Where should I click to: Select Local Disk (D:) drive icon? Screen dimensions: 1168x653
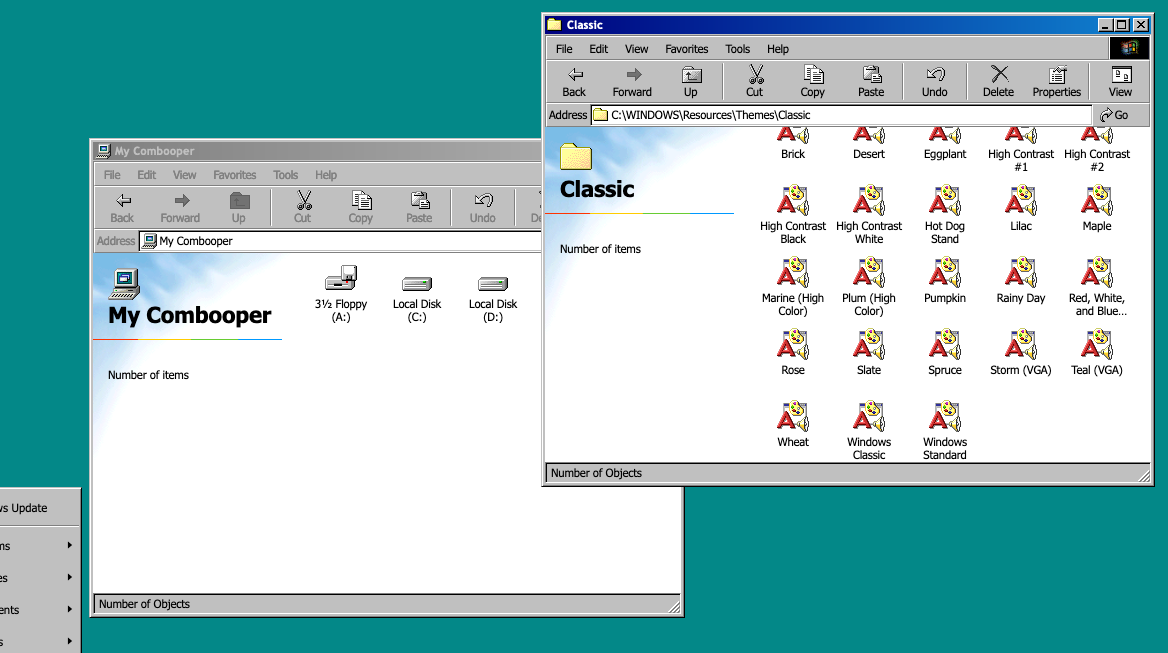tap(493, 284)
